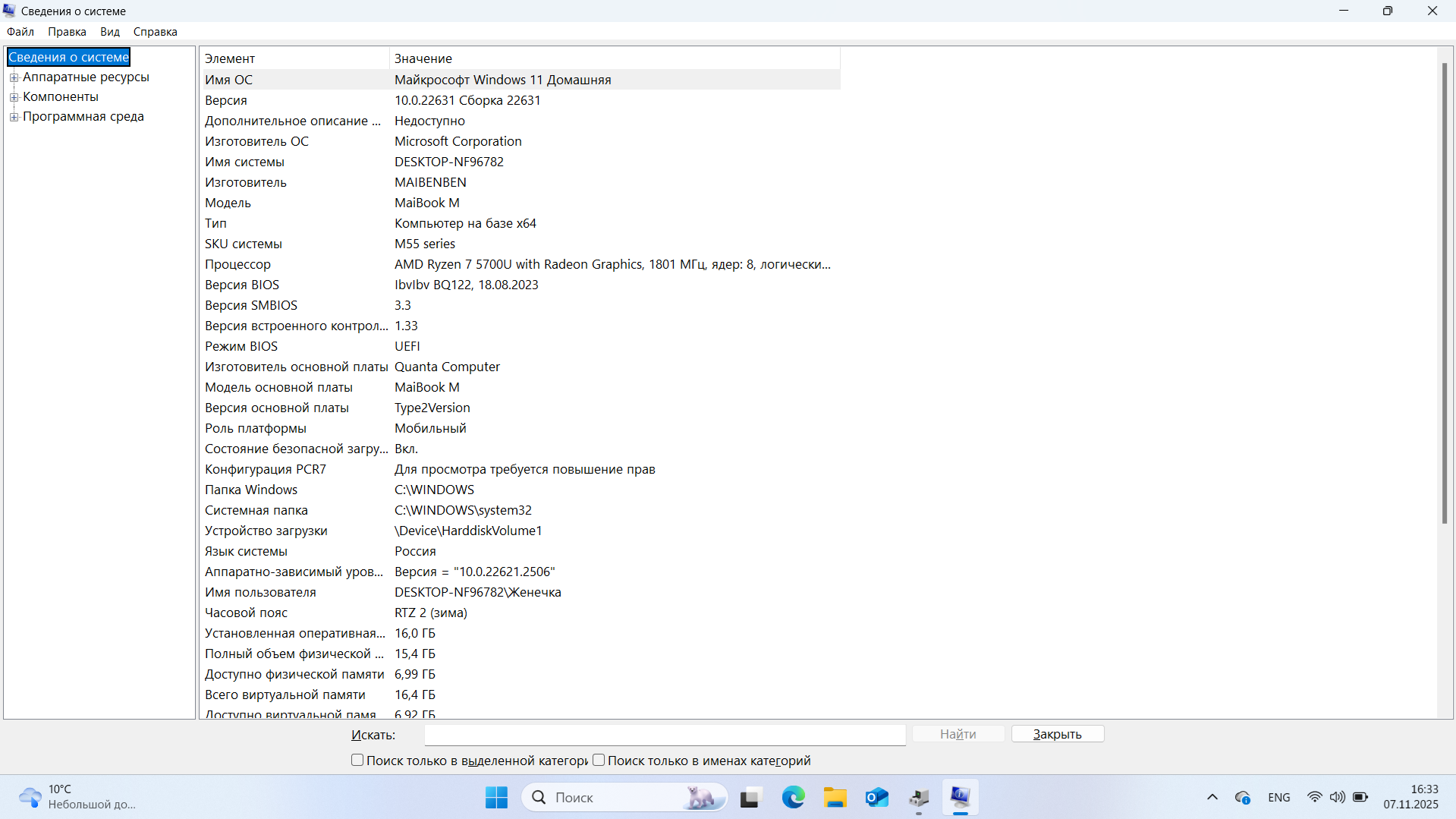Select the Версия SMBIOS row
The width and height of the screenshot is (1456, 819).
point(521,305)
